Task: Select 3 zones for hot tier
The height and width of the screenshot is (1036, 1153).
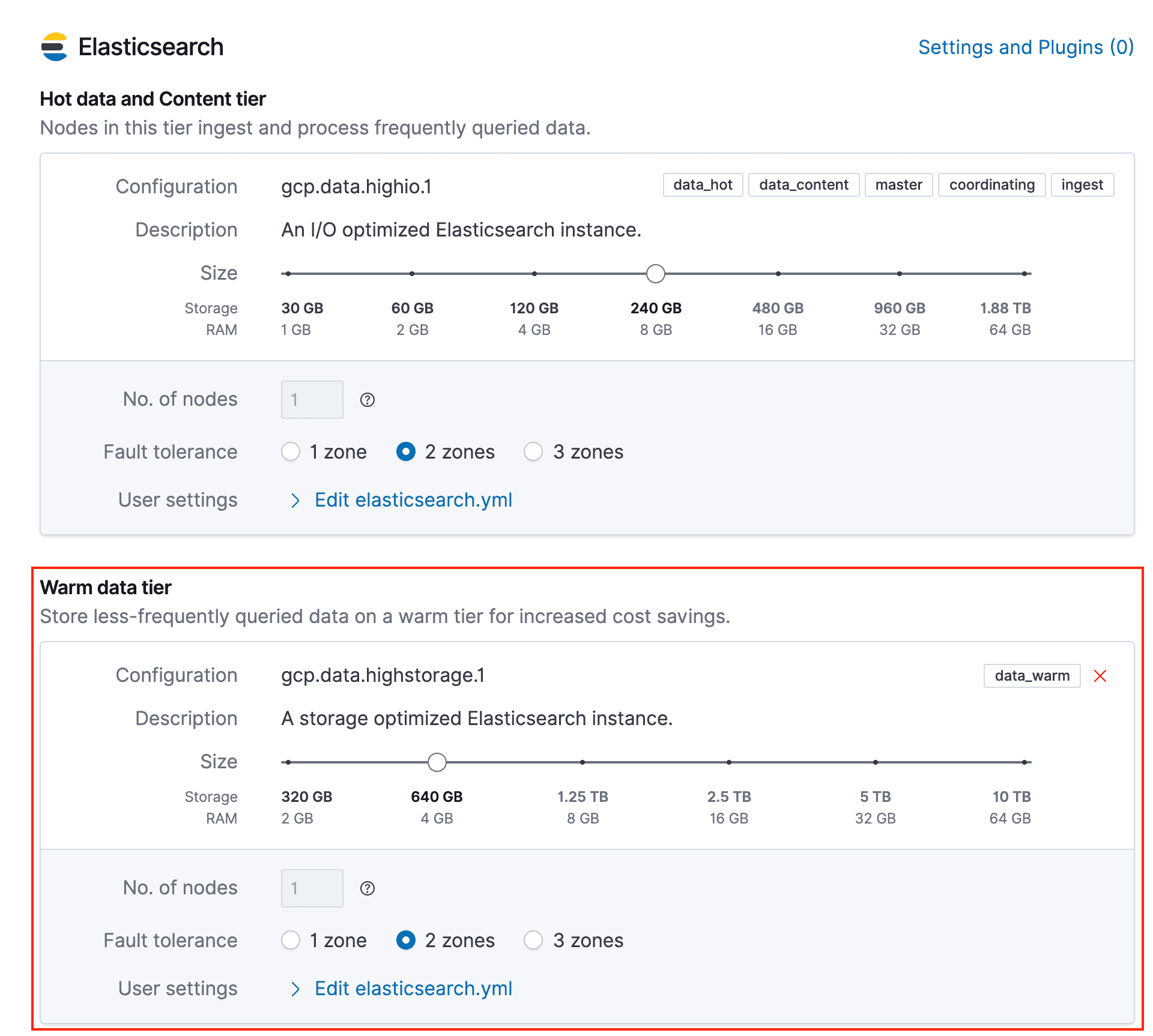Action: coord(533,451)
